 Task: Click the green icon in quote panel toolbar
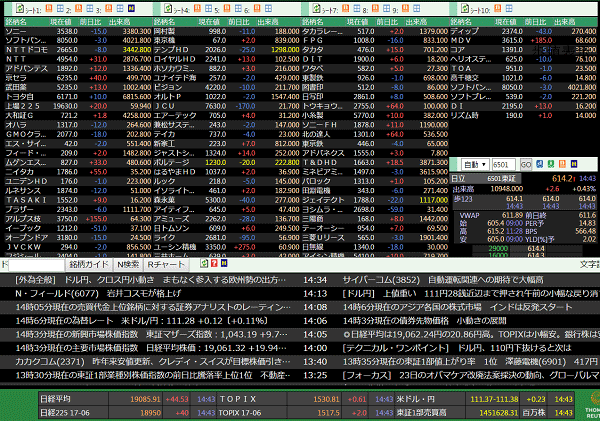[551, 164]
